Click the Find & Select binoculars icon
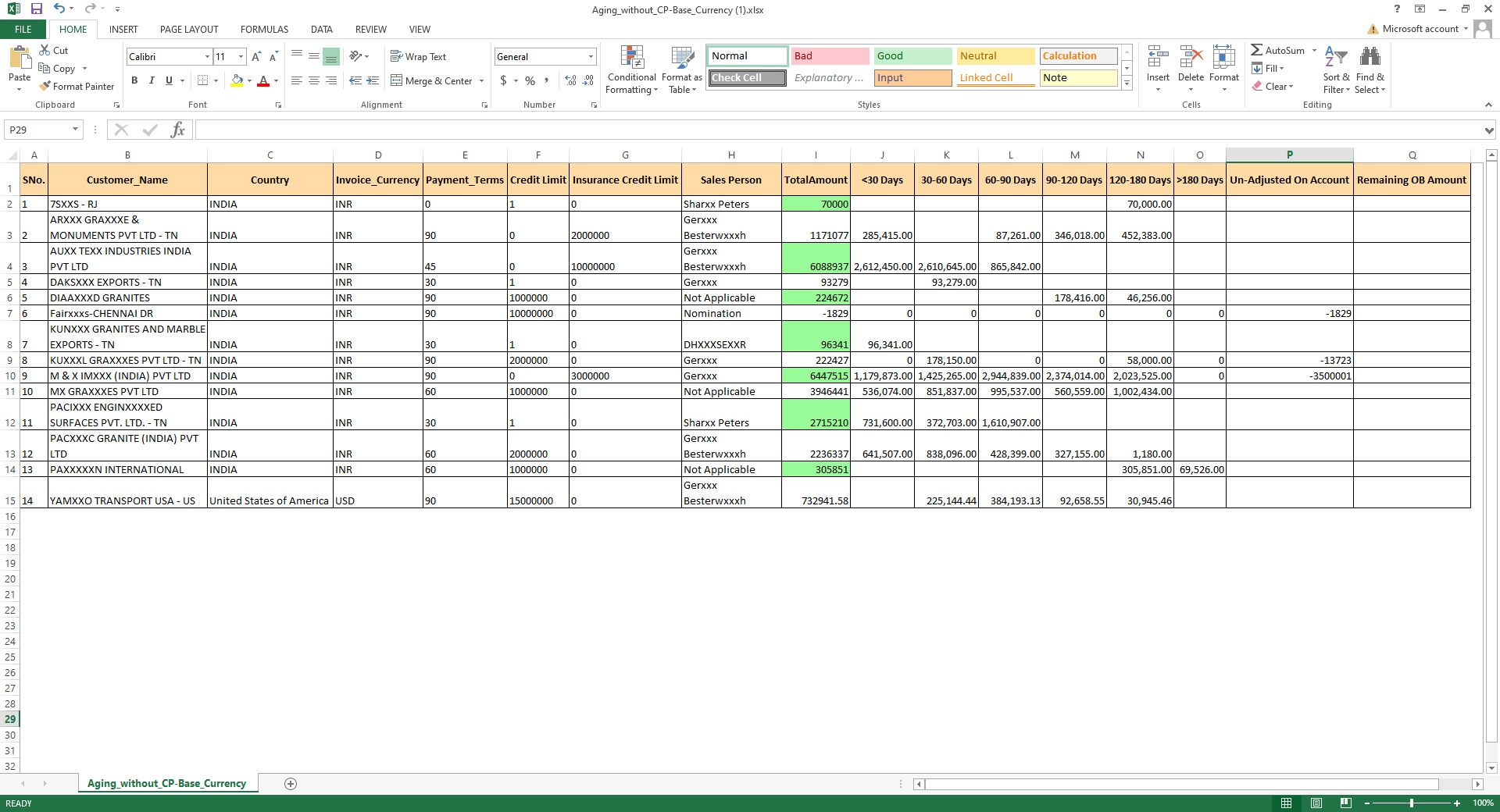Viewport: 1500px width, 812px height. coord(1370,58)
